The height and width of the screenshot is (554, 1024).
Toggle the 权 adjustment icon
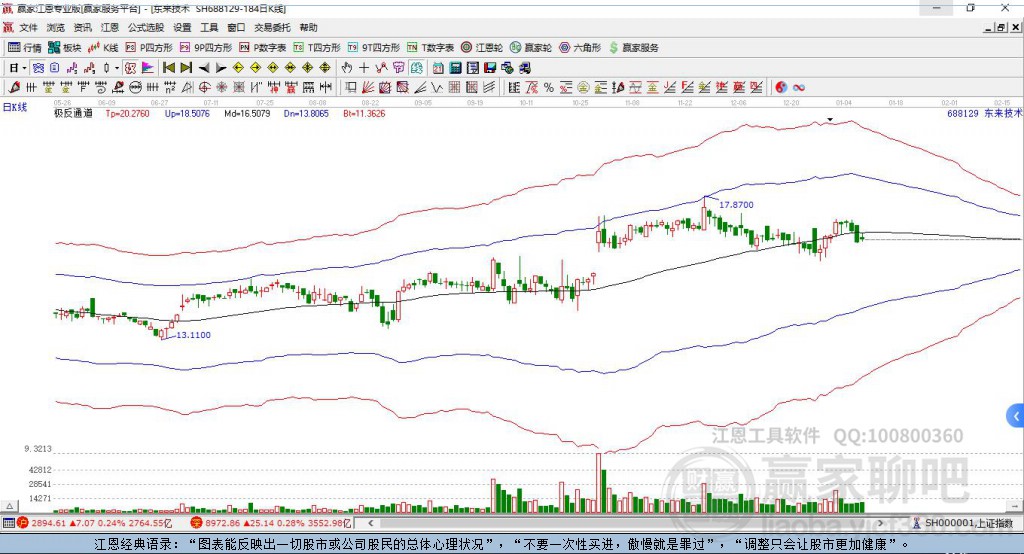coord(131,68)
